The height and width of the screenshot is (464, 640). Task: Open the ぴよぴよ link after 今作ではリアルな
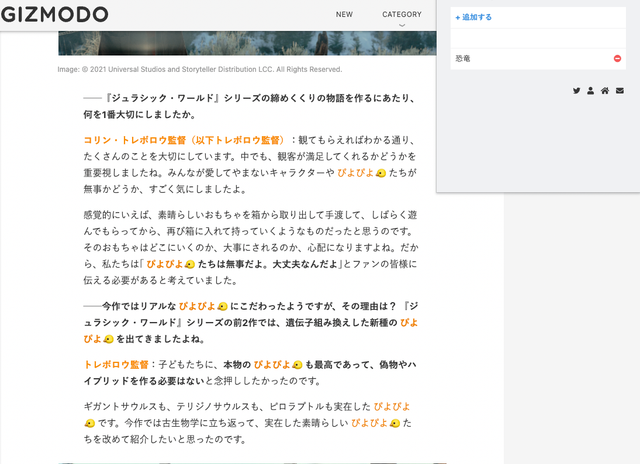(x=203, y=306)
